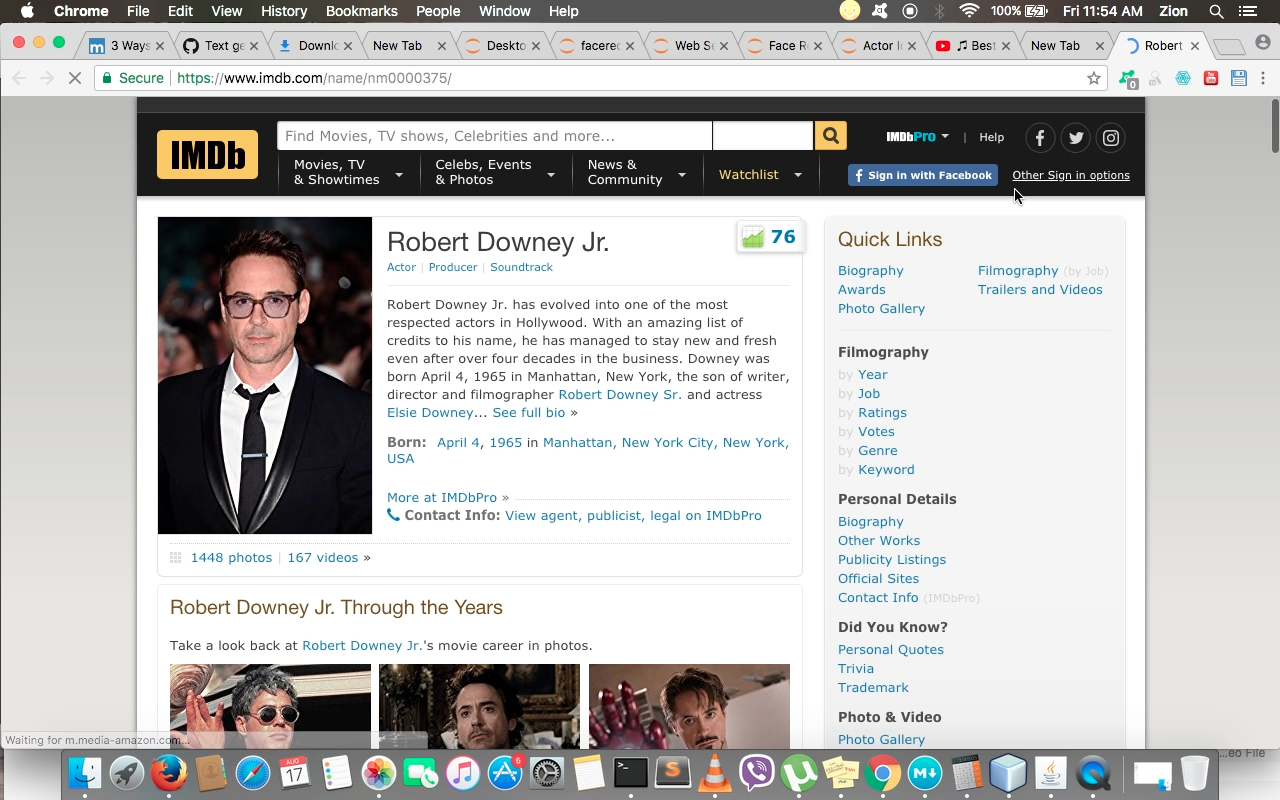1280x800 pixels.
Task: Open IMDb's Instagram page icon
Action: click(x=1110, y=138)
